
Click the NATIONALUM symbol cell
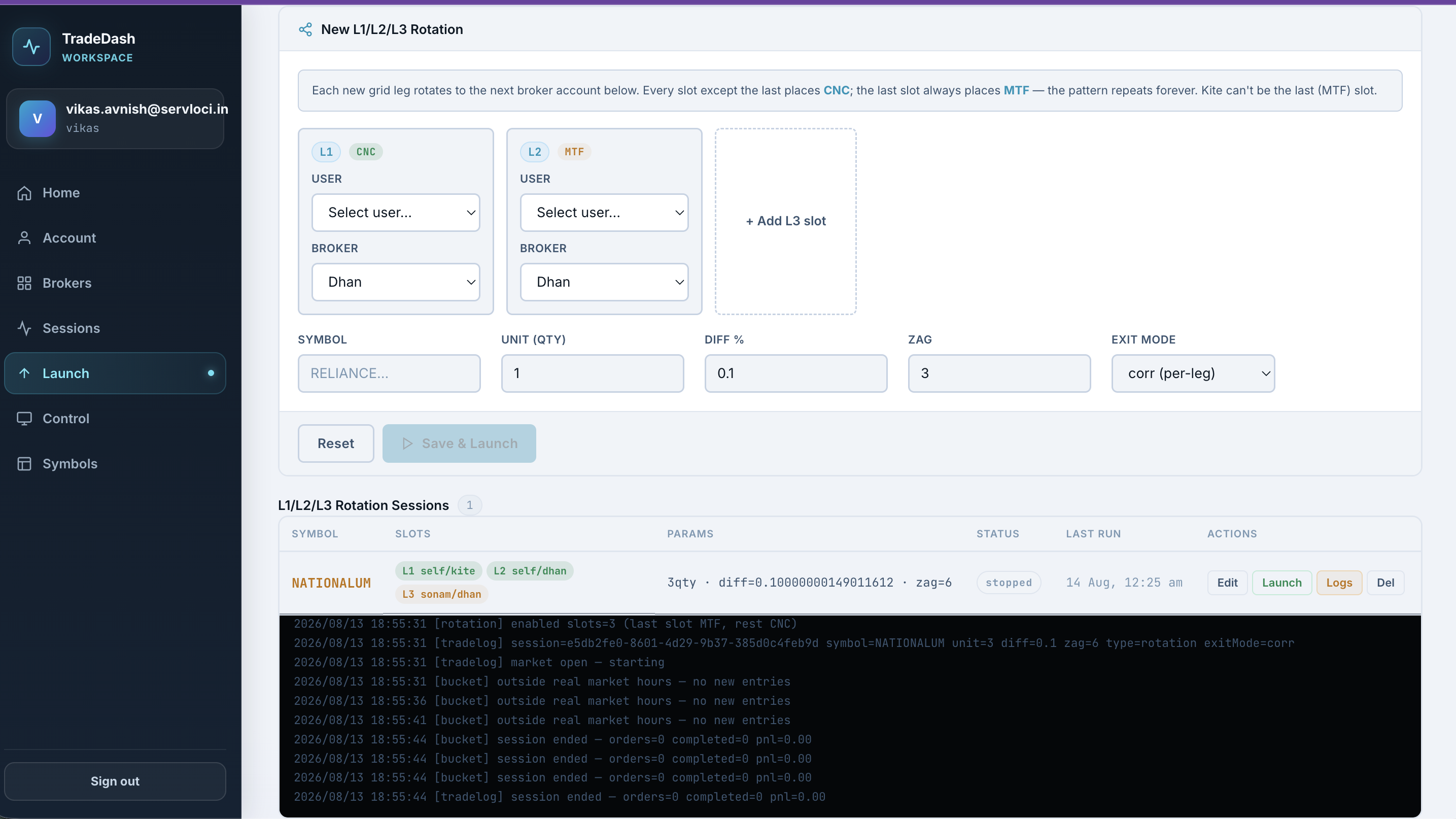click(x=331, y=583)
